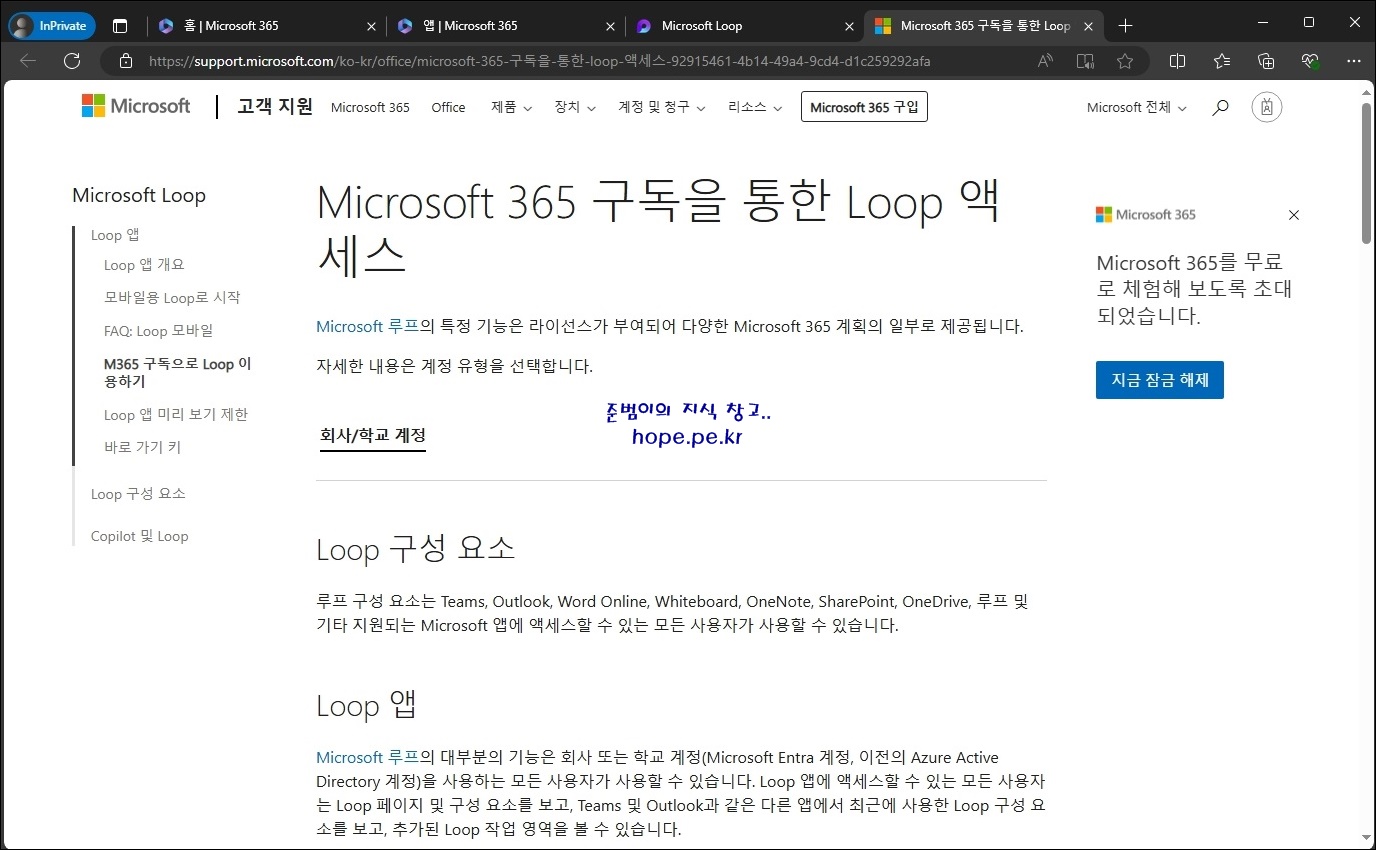Switch to the '홈 | Microsoft 365' tab
The image size is (1376, 850).
(266, 26)
